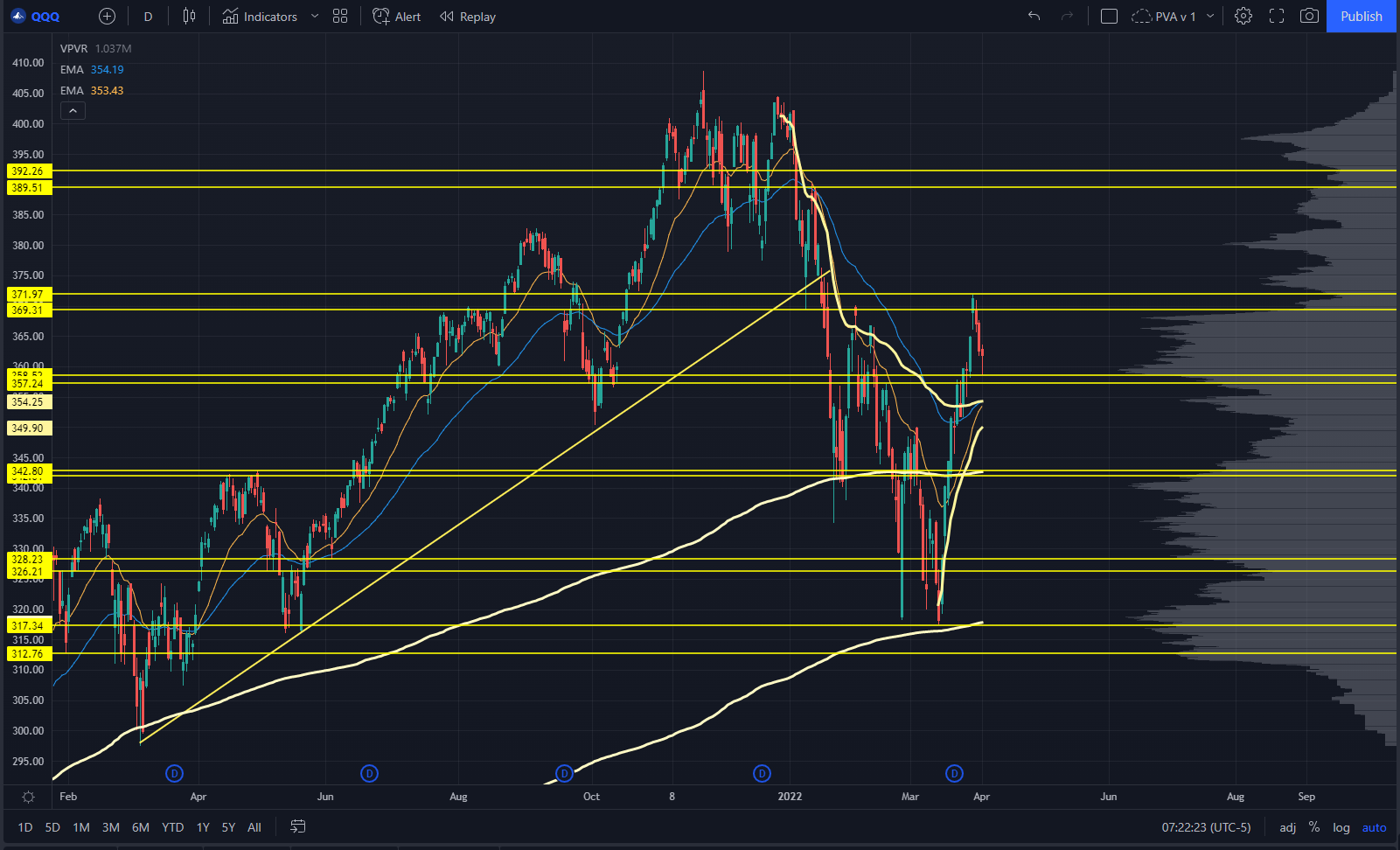Show All data range
Viewport: 1400px width, 850px height.
[x=254, y=827]
